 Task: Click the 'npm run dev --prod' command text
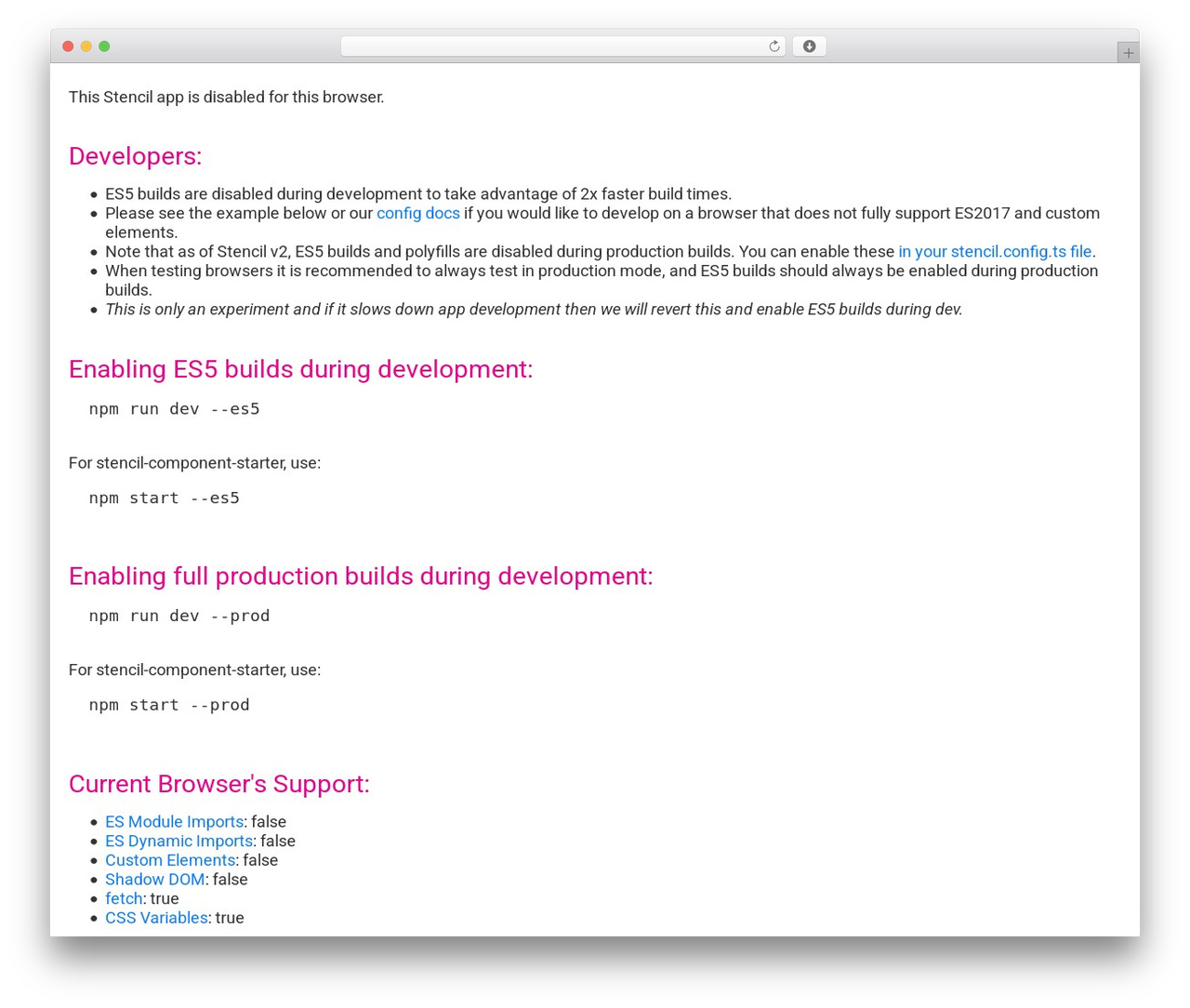click(179, 617)
